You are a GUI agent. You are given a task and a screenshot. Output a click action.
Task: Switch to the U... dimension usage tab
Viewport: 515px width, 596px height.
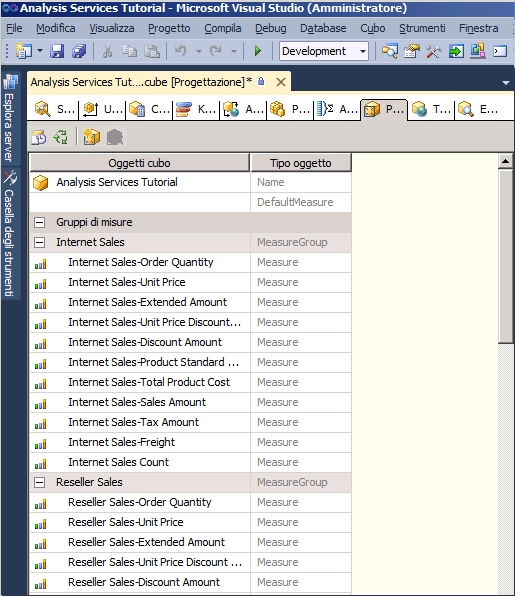pos(103,110)
